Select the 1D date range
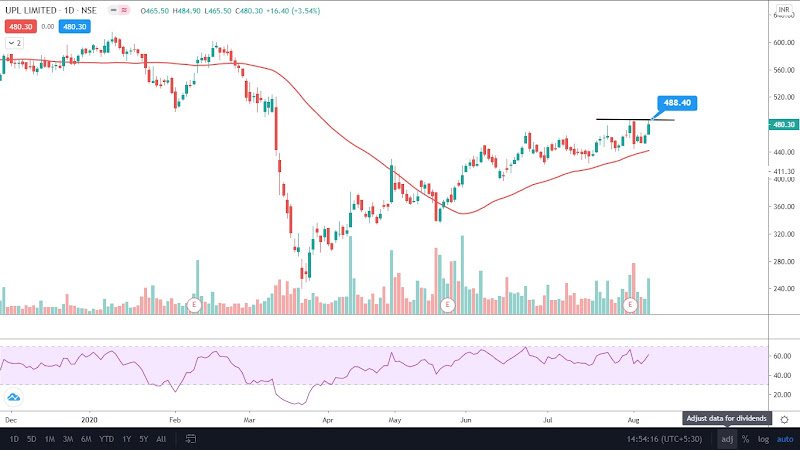 pos(14,439)
